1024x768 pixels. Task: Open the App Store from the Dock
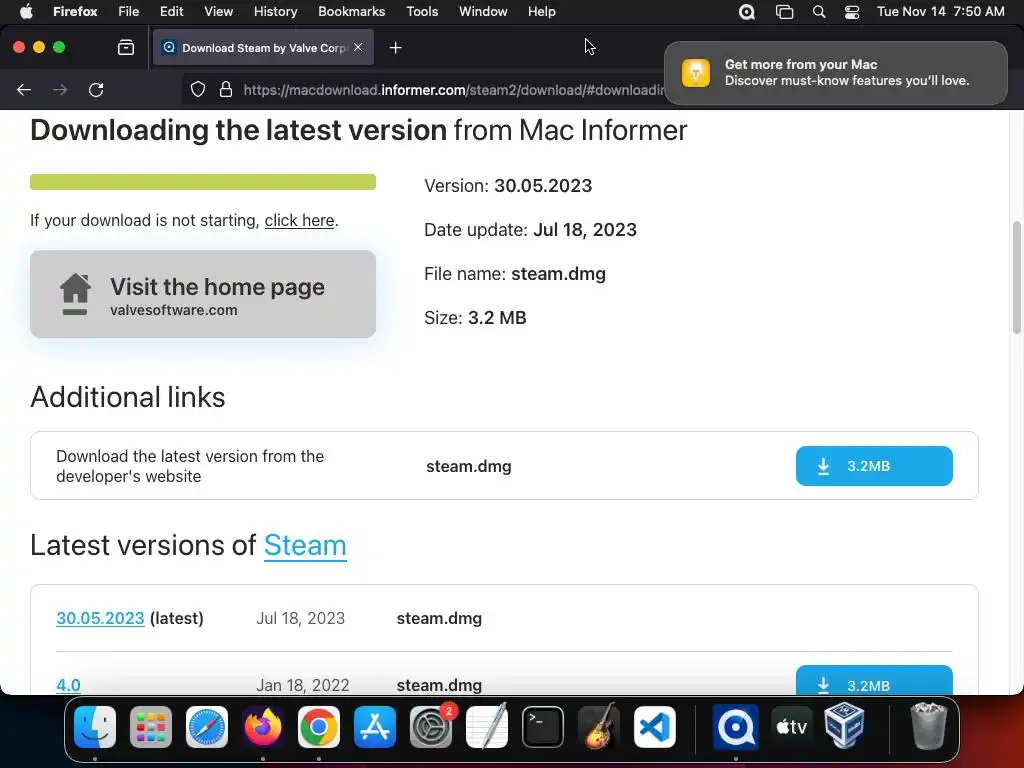[x=375, y=727]
